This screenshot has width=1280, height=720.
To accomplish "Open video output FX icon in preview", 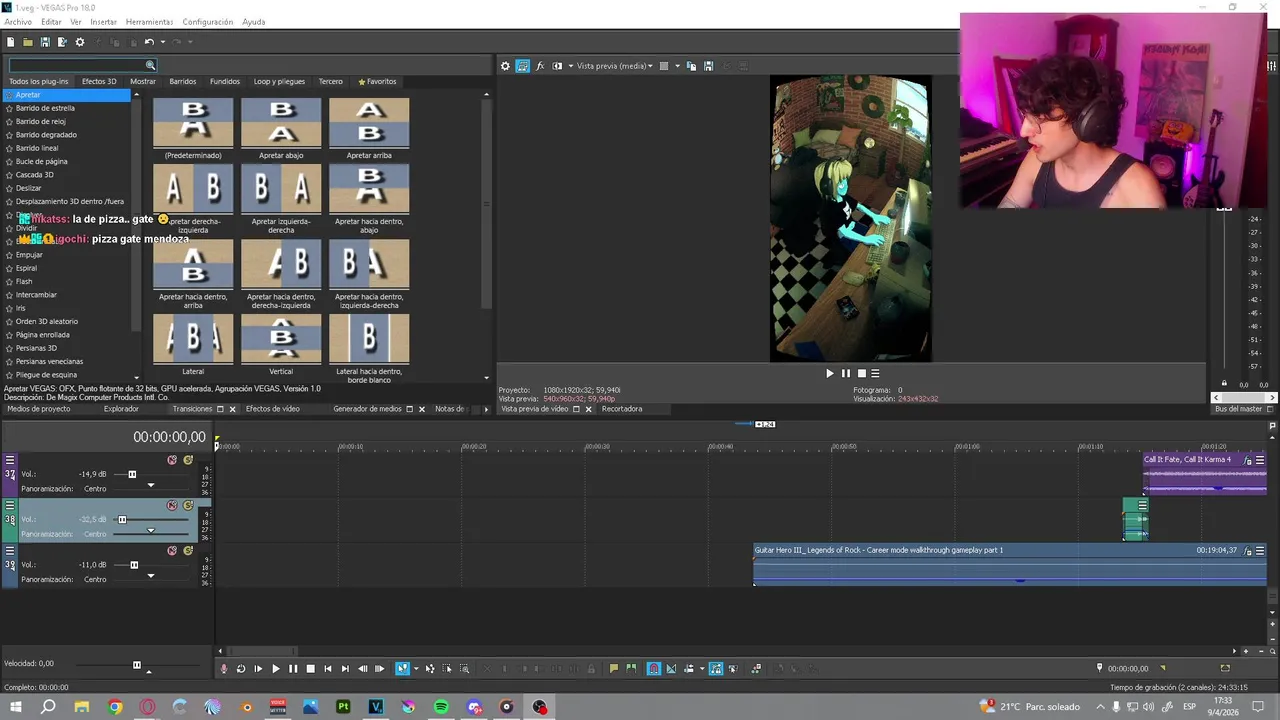I will tap(540, 66).
